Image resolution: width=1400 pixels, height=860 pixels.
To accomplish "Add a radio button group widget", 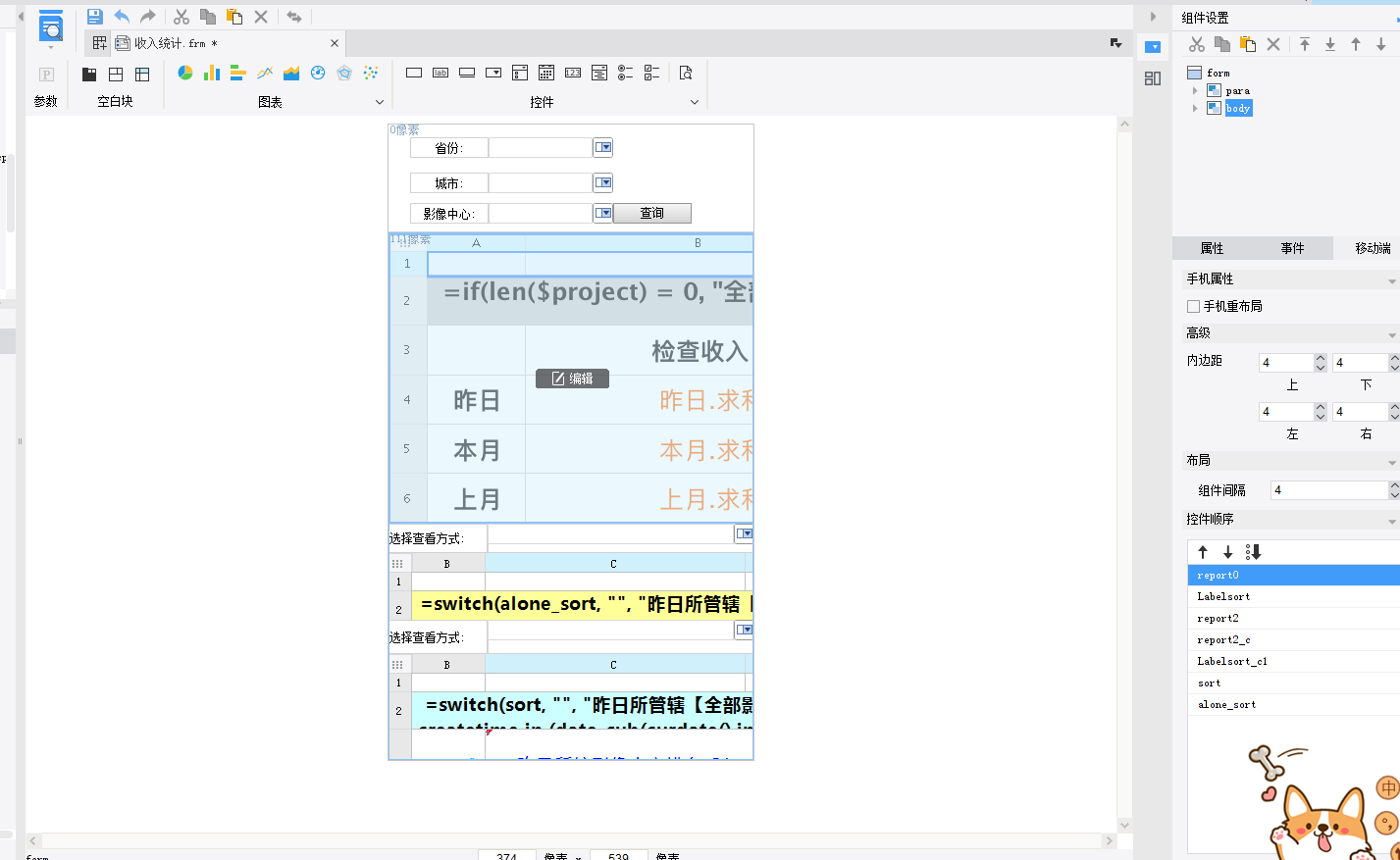I will point(626,73).
